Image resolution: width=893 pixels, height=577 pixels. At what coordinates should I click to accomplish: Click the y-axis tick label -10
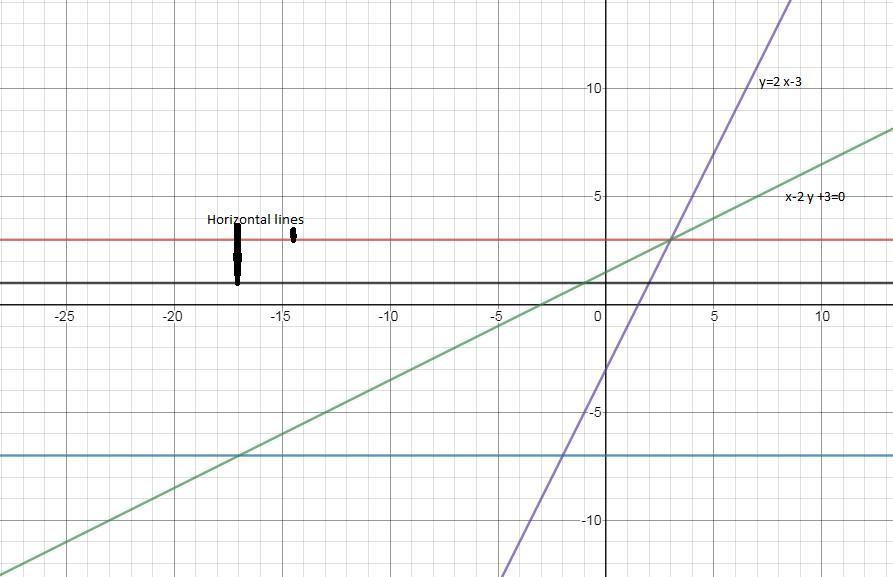pyautogui.click(x=591, y=521)
